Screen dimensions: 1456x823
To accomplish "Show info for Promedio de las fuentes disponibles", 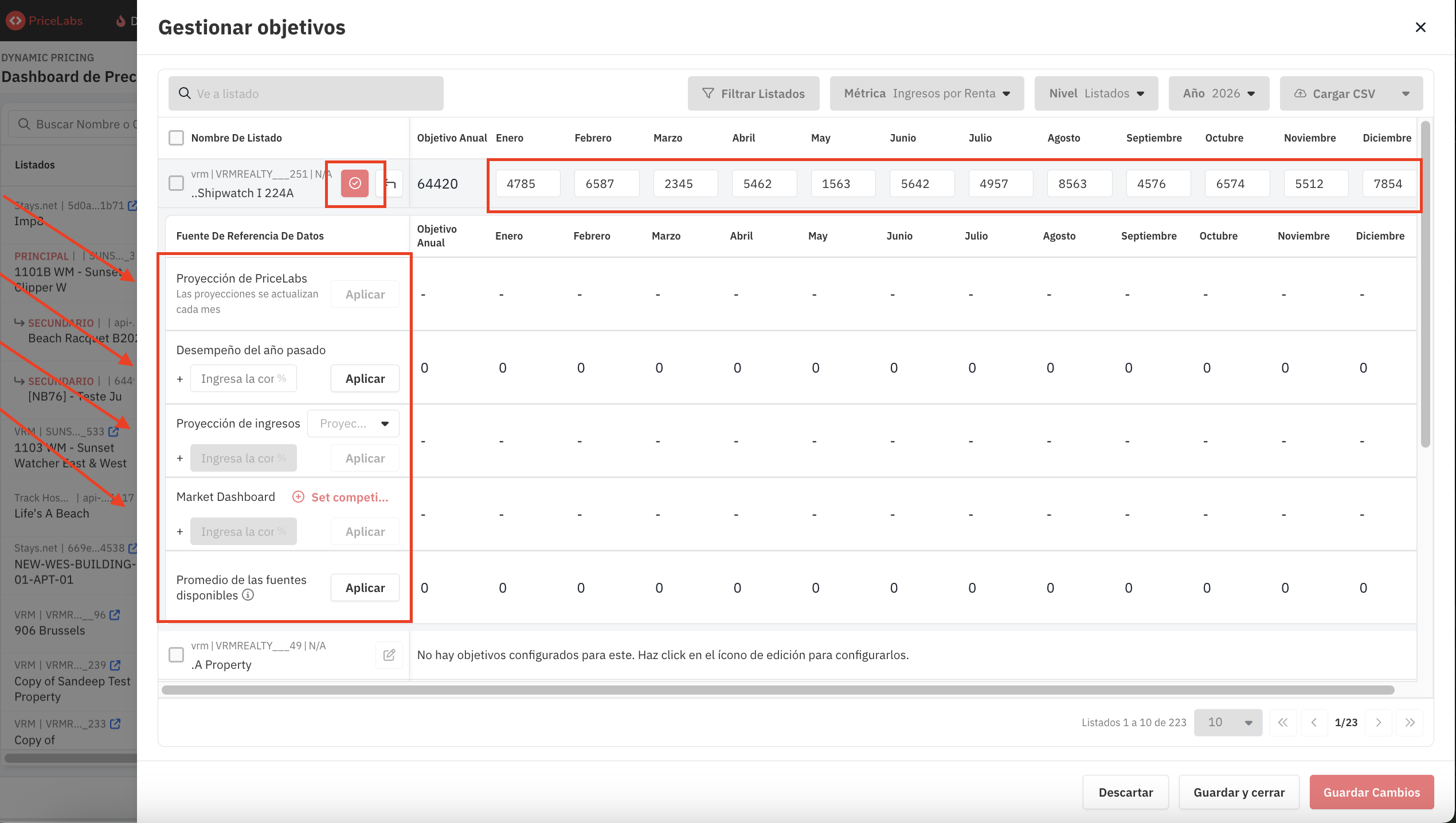I will (x=248, y=595).
